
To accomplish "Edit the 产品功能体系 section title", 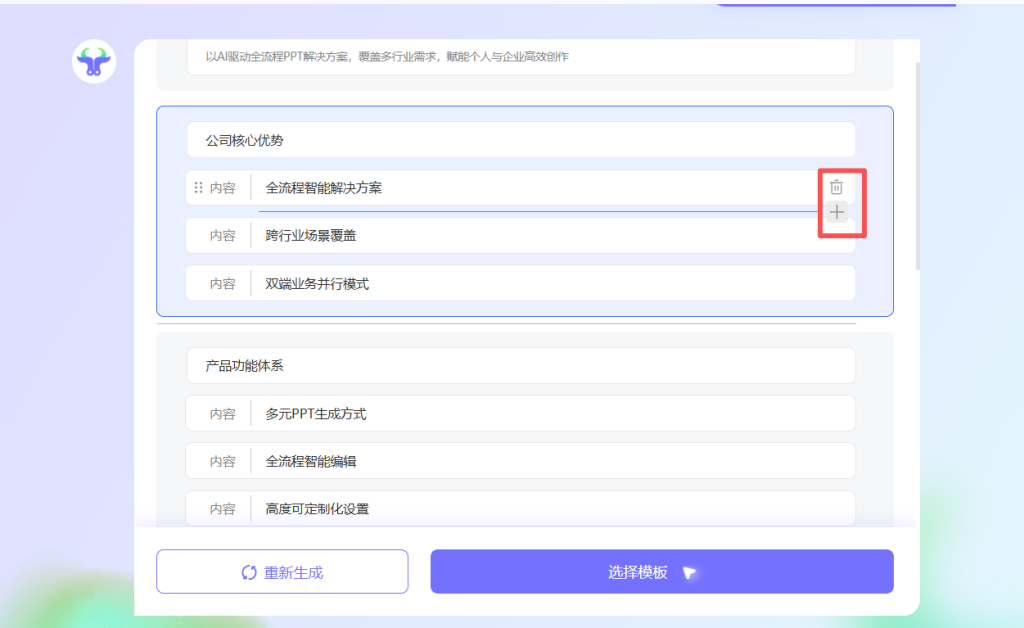I will tap(520, 366).
